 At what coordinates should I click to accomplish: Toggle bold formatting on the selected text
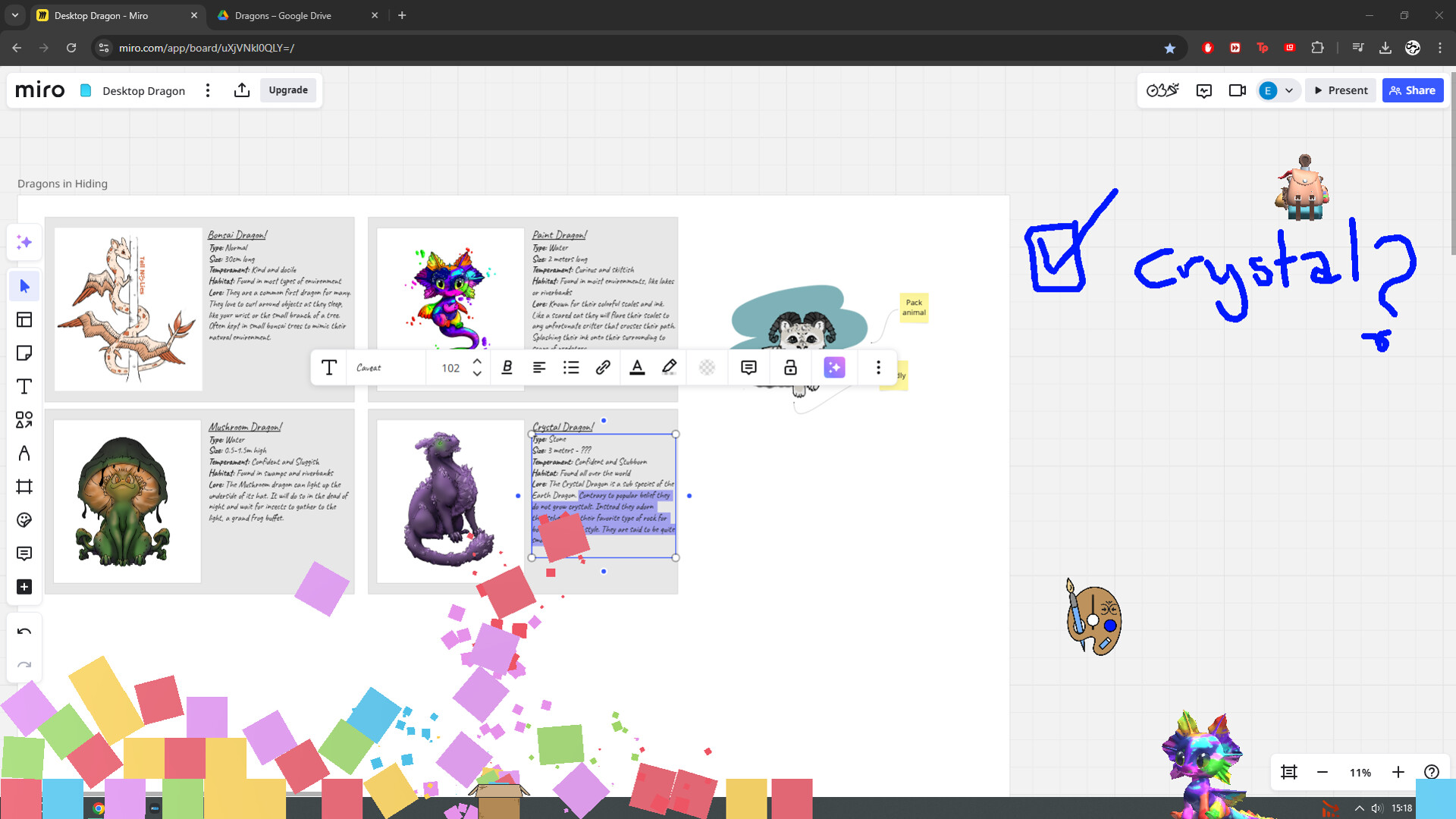coord(507,367)
